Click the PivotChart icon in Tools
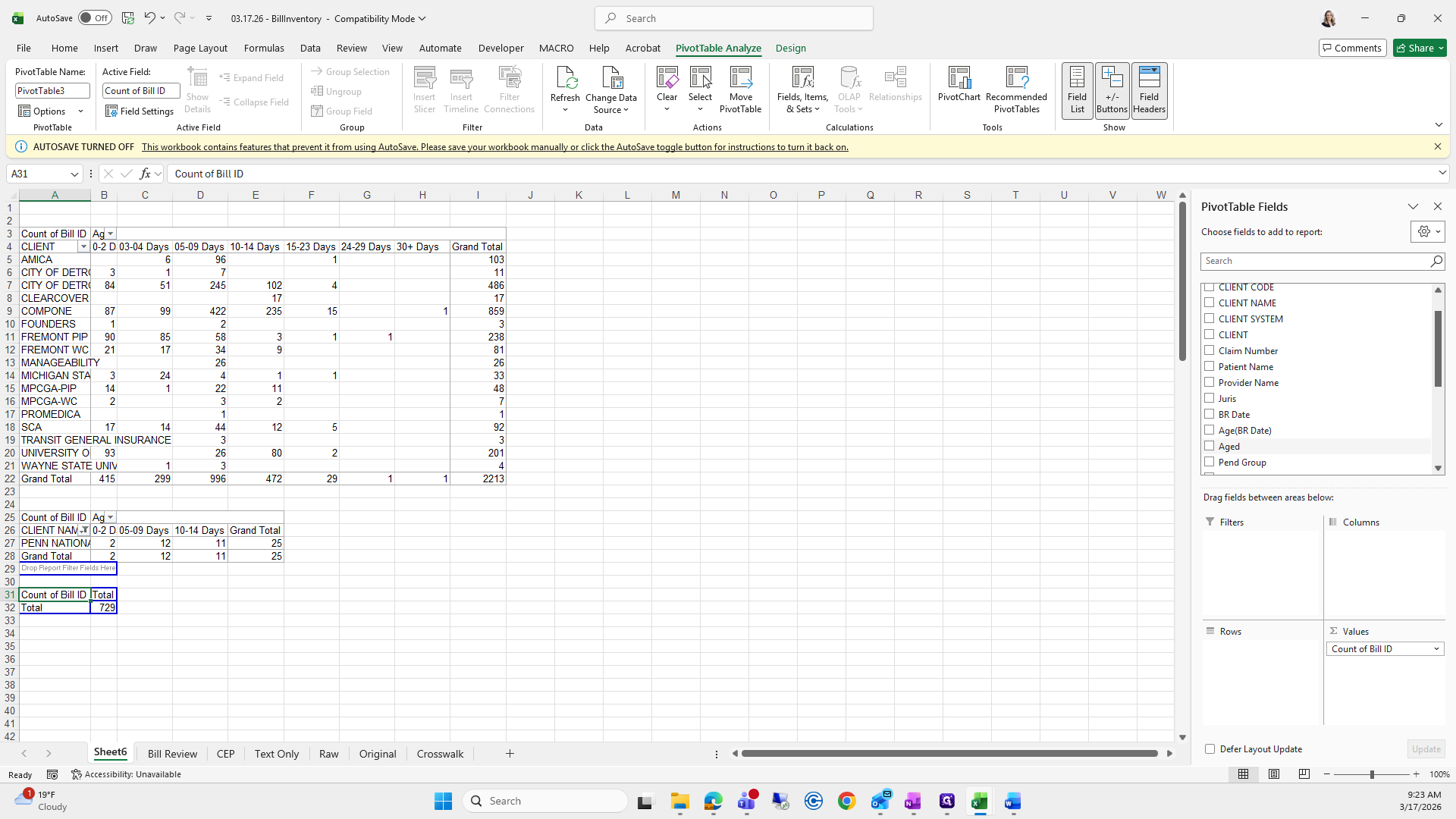This screenshot has width=1456, height=819. (959, 79)
